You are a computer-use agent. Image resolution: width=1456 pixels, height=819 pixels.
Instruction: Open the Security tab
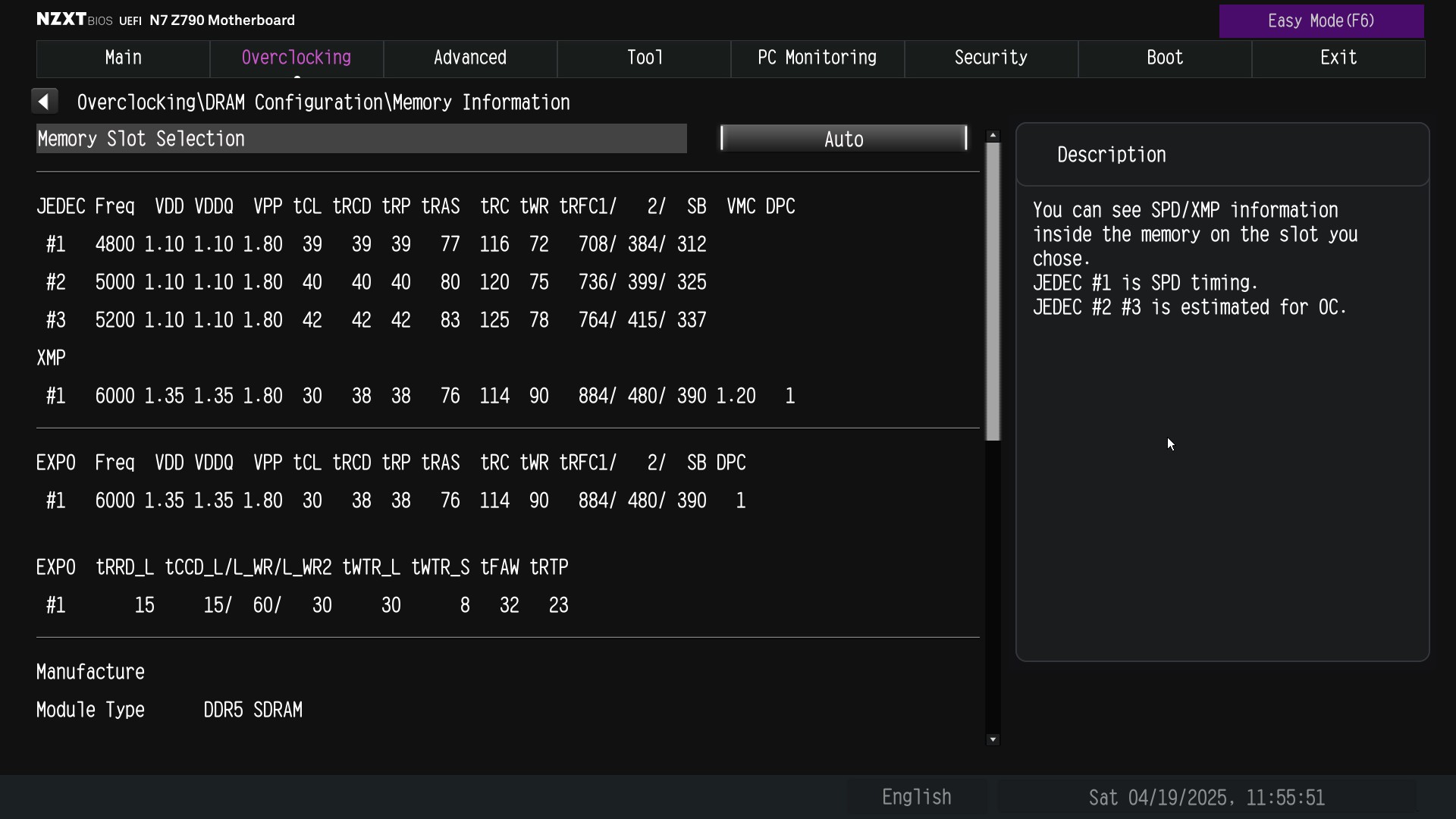point(990,58)
